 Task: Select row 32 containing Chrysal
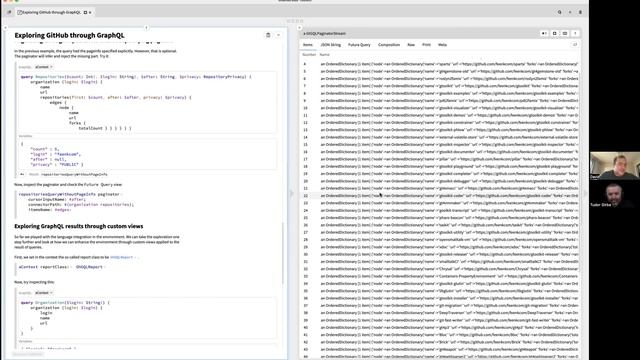click(x=440, y=269)
